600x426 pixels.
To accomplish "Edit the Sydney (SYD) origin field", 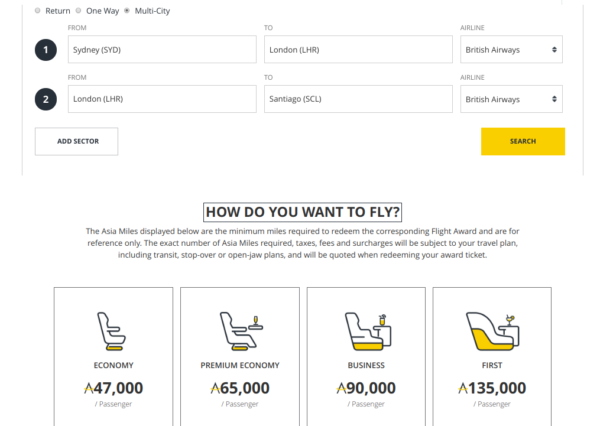I will 162,50.
